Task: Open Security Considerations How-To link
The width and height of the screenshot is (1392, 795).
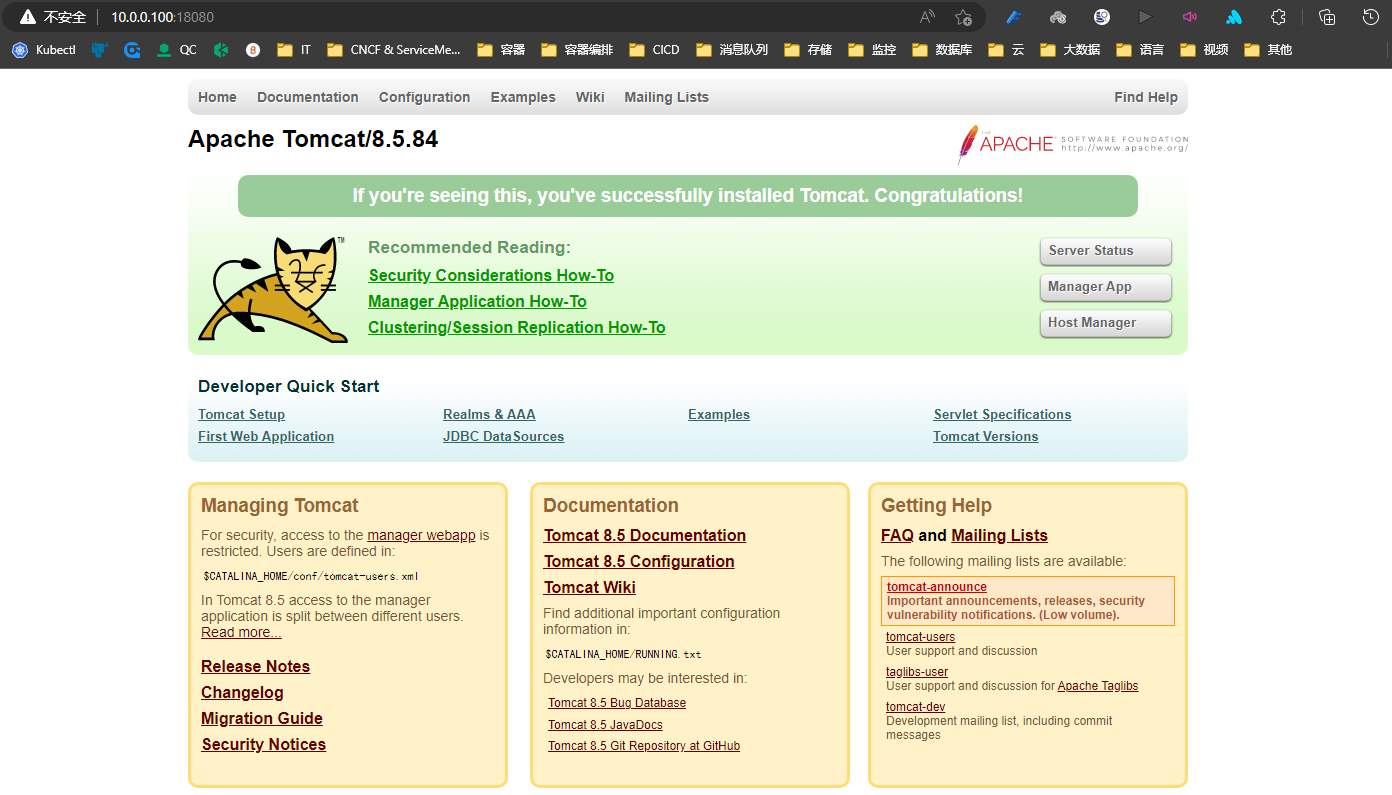Action: coord(491,275)
